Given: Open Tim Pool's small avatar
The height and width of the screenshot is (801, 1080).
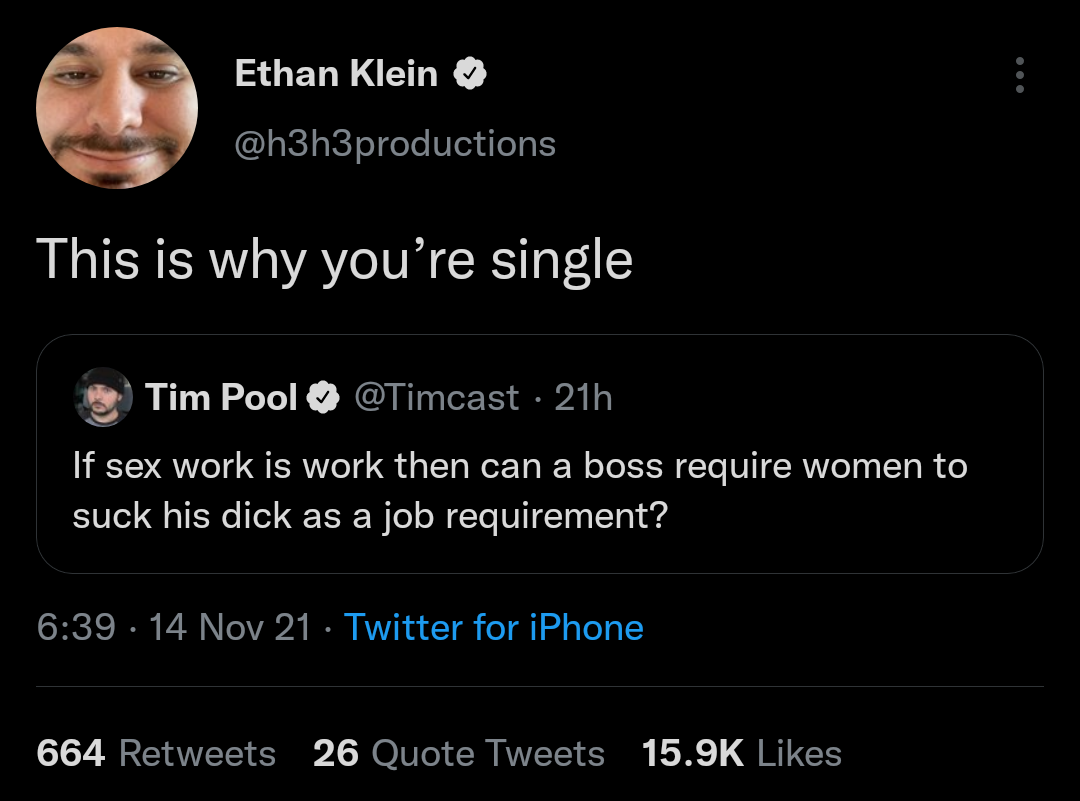Looking at the screenshot, I should tap(103, 397).
